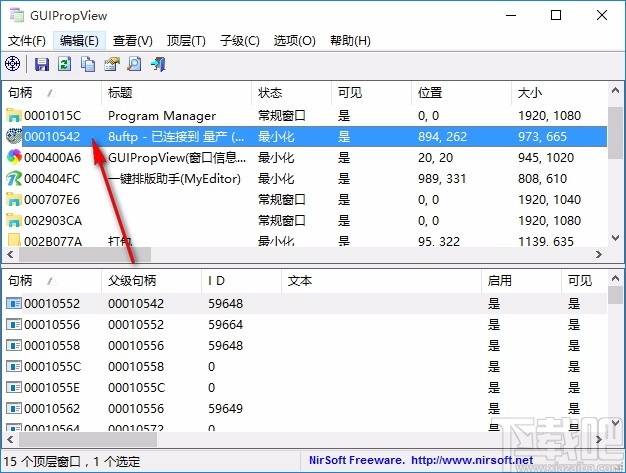This screenshot has width=626, height=473.
Task: Sort top list by 大小 column header
Action: click(x=559, y=93)
